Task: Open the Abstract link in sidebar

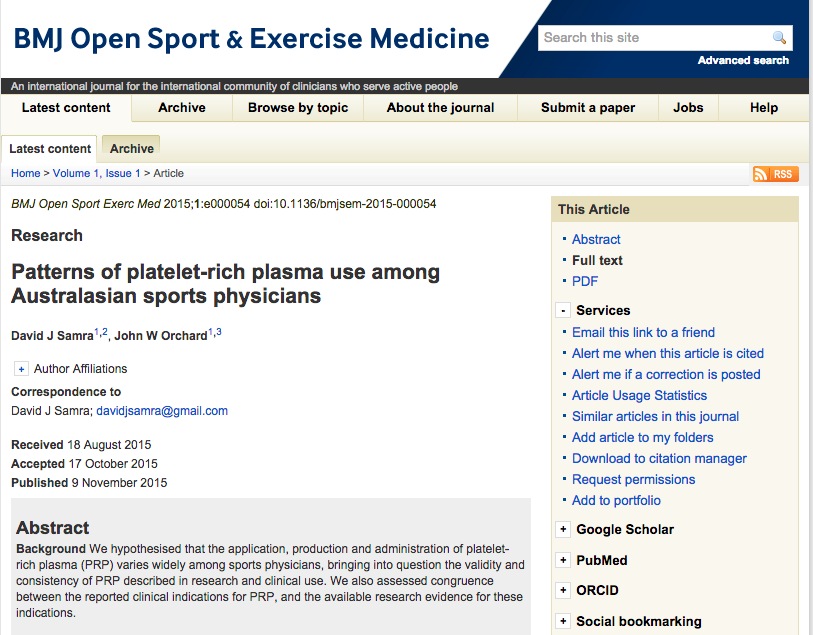Action: tap(596, 239)
